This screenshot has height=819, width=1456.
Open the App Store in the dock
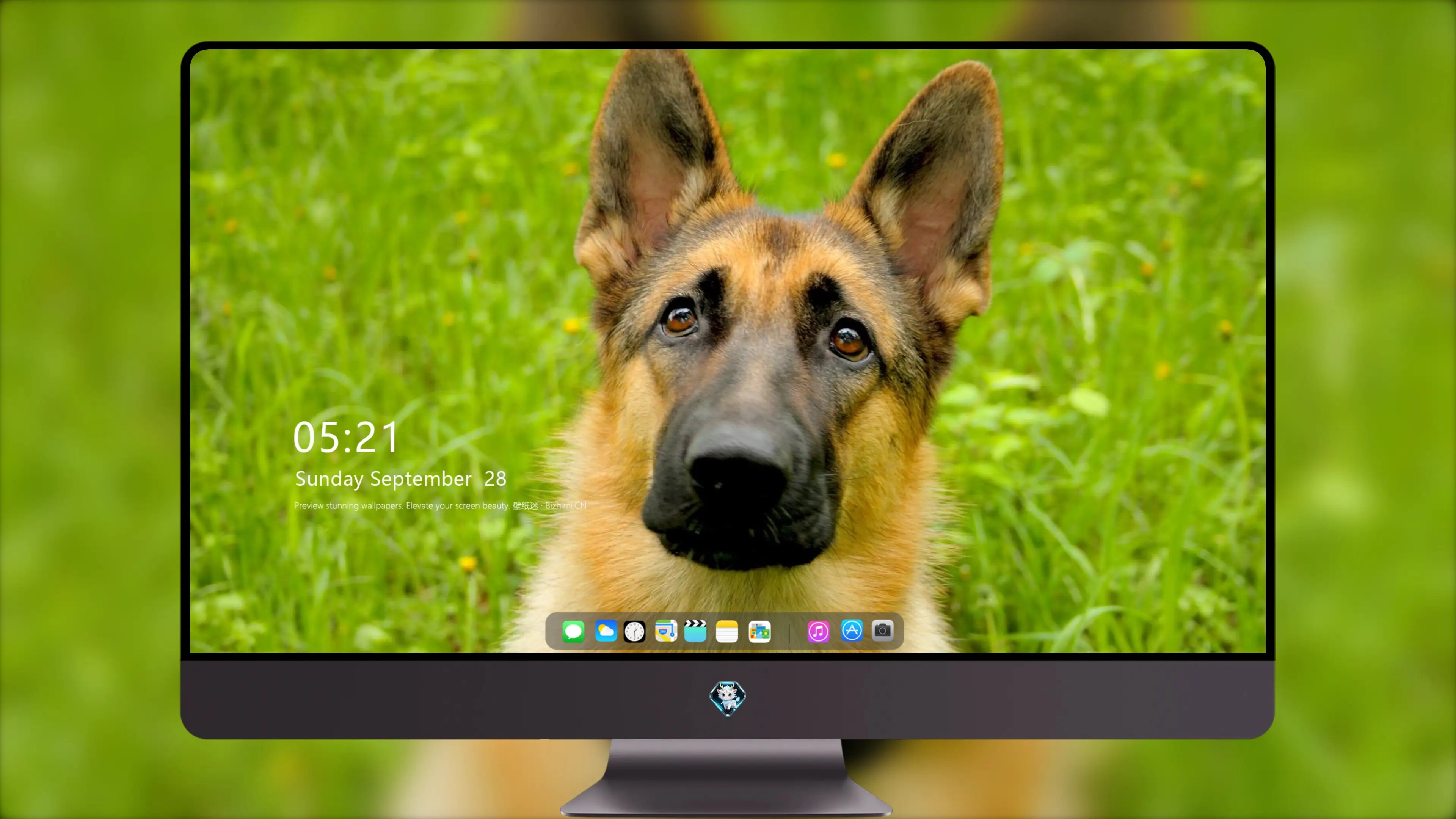tap(852, 631)
